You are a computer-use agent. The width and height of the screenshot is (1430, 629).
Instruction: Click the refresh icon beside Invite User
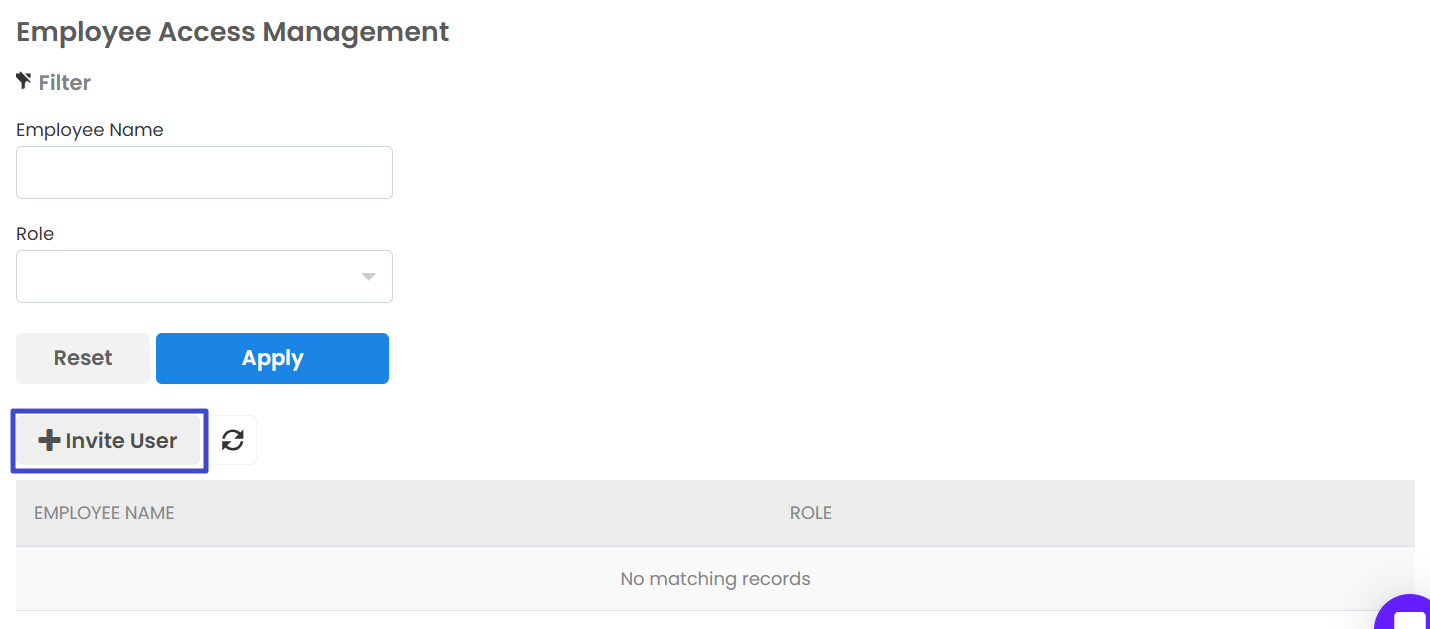[x=233, y=440]
